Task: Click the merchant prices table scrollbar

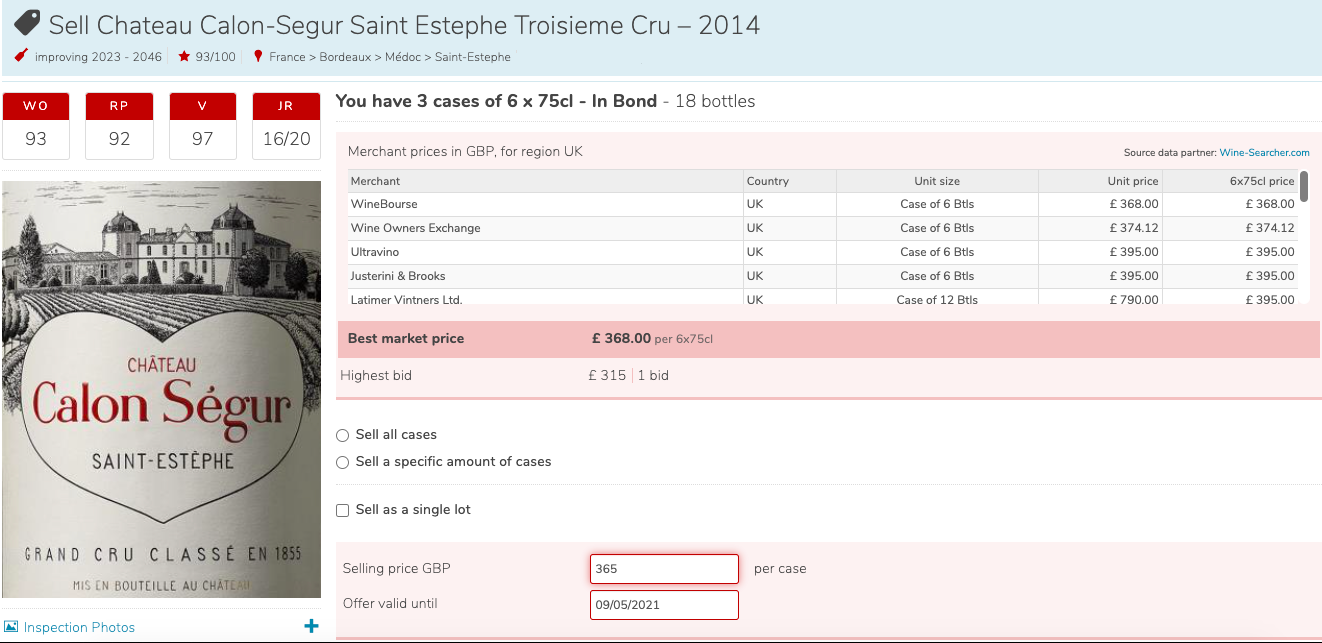Action: pos(1304,186)
